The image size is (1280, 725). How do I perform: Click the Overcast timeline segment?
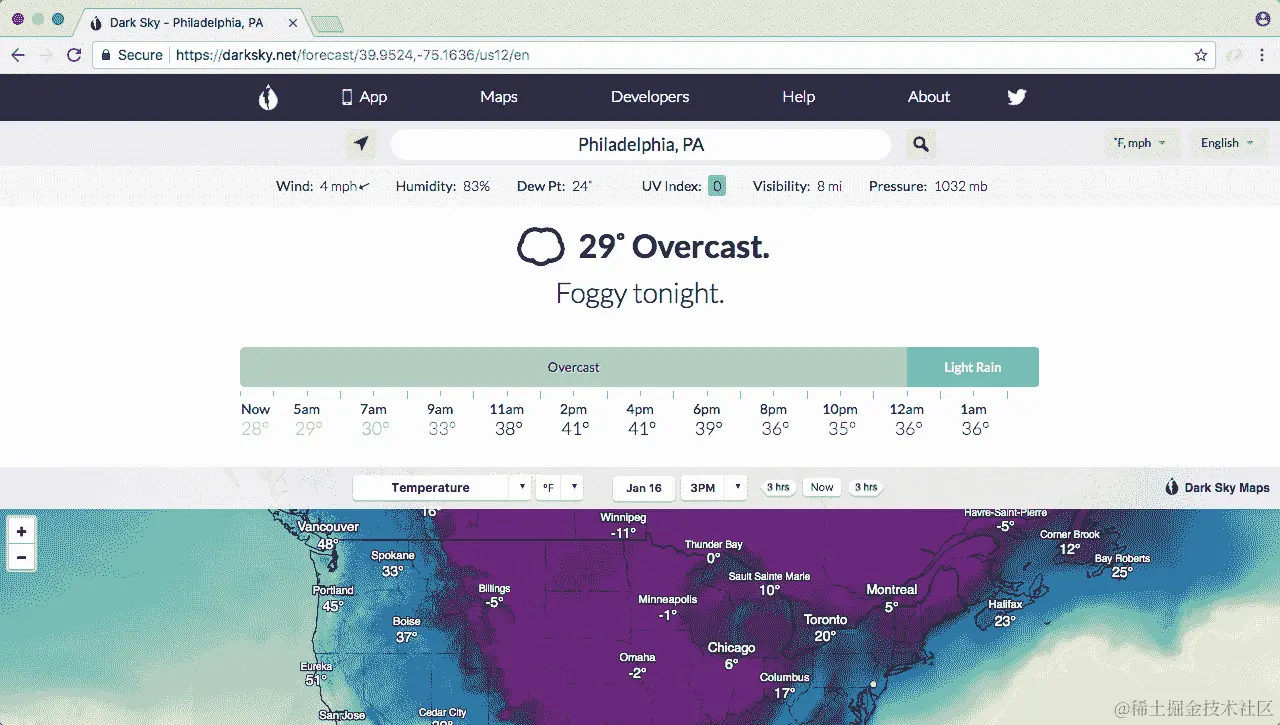[573, 367]
